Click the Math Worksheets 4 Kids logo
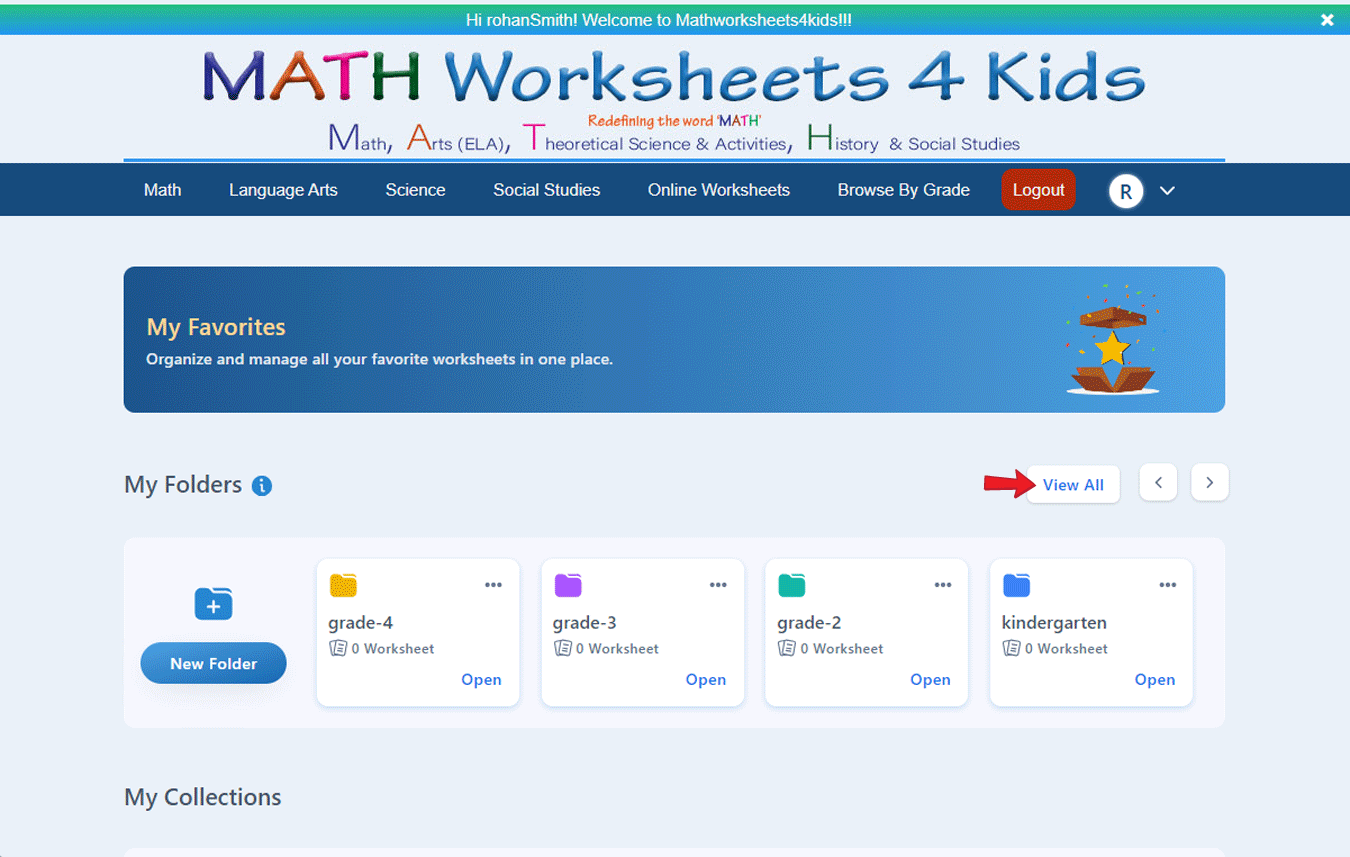This screenshot has height=857, width=1350. [674, 100]
